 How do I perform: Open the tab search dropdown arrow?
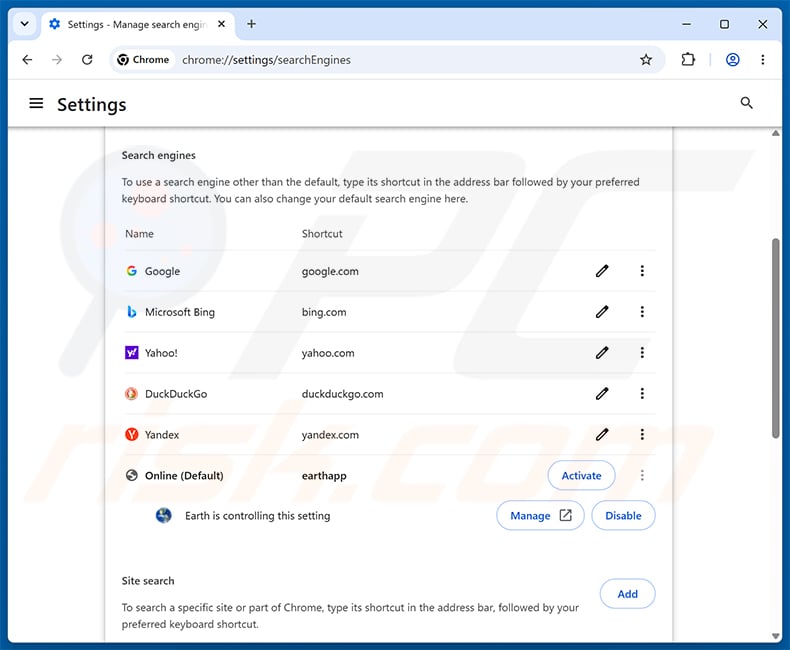pos(24,24)
